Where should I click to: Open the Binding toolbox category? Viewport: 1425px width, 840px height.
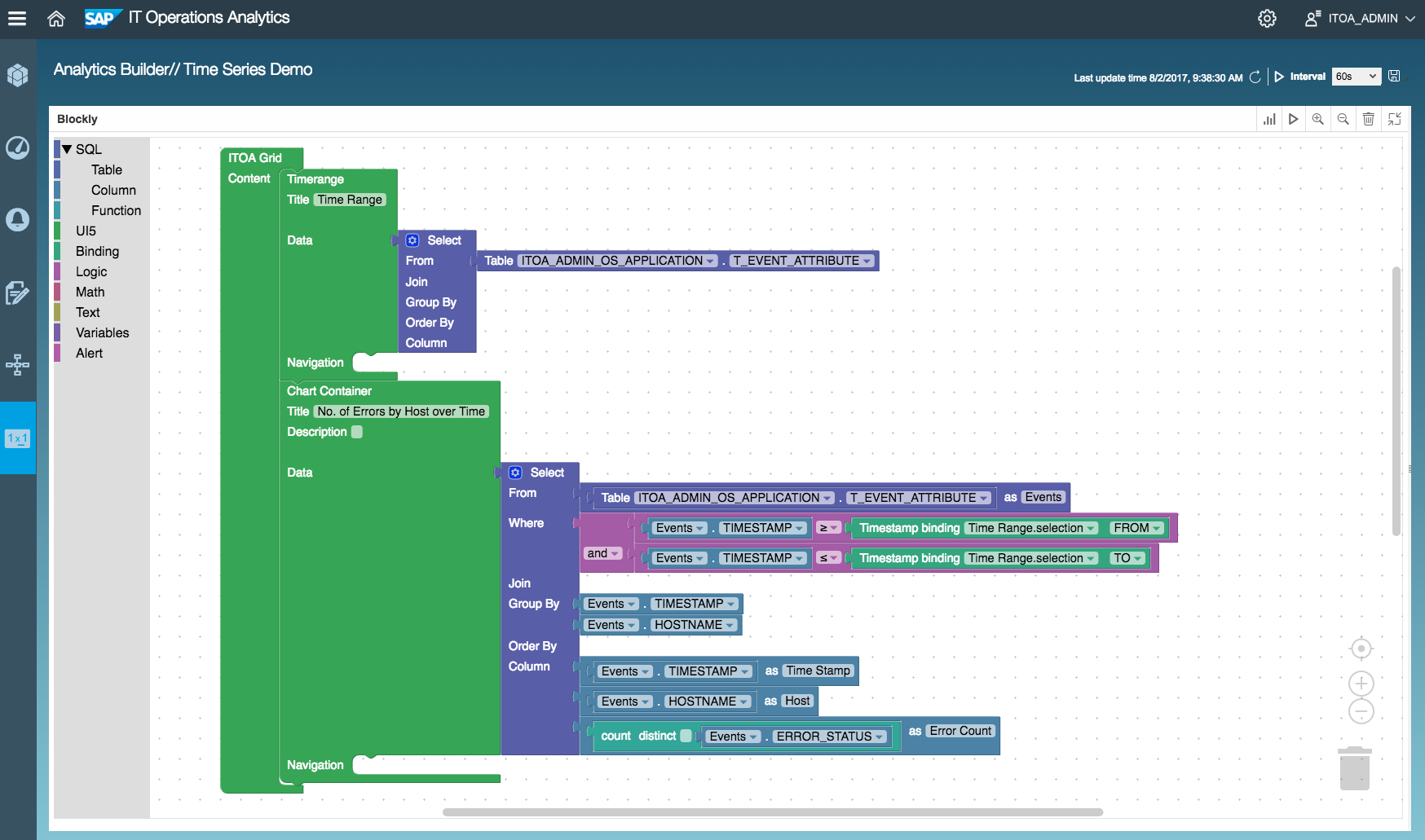97,251
